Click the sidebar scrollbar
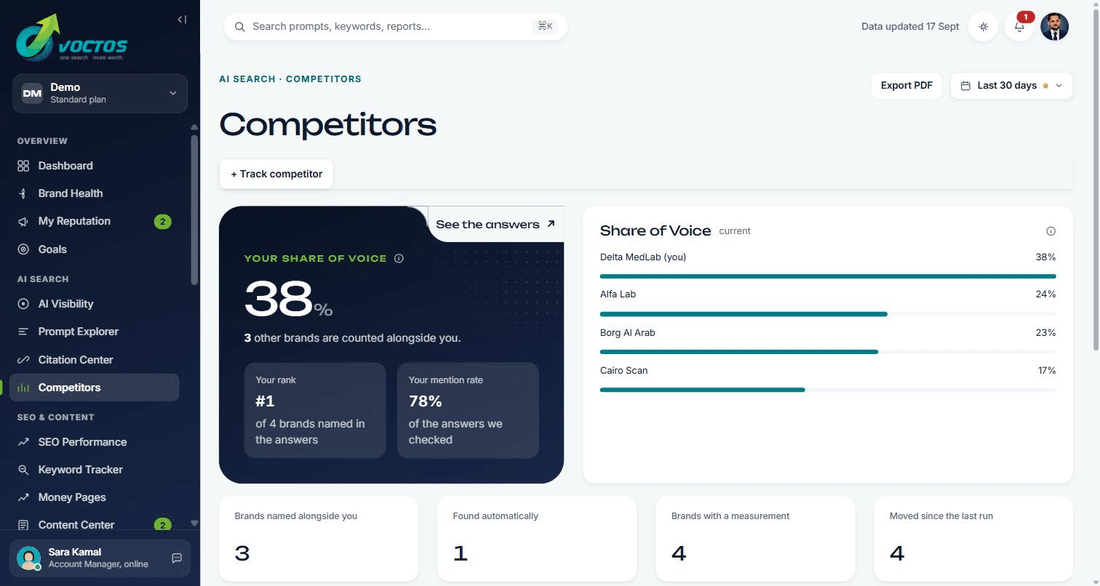The width and height of the screenshot is (1100, 586). 194,209
